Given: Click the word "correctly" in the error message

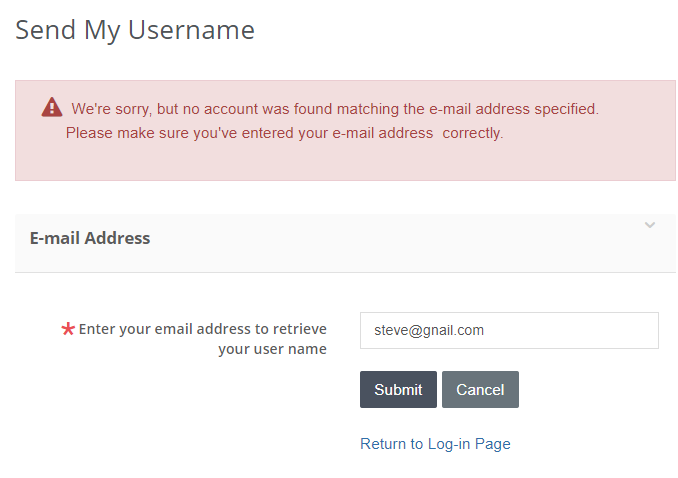Looking at the screenshot, I should click(472, 132).
